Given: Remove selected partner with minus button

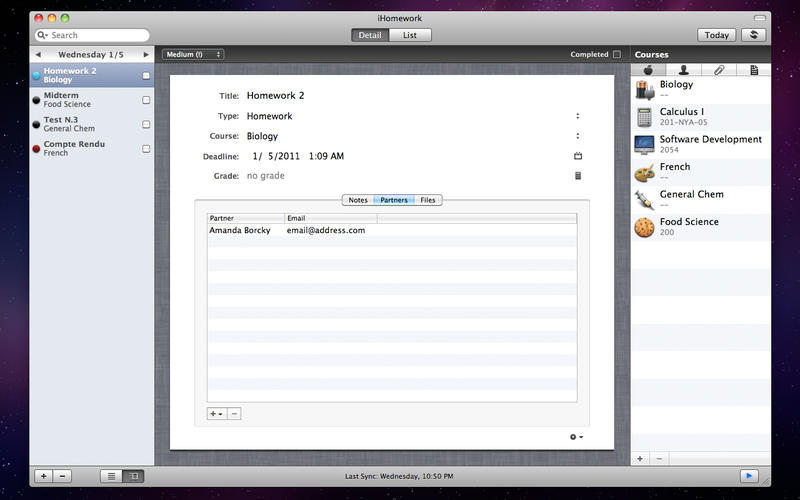Looking at the screenshot, I should [x=234, y=413].
